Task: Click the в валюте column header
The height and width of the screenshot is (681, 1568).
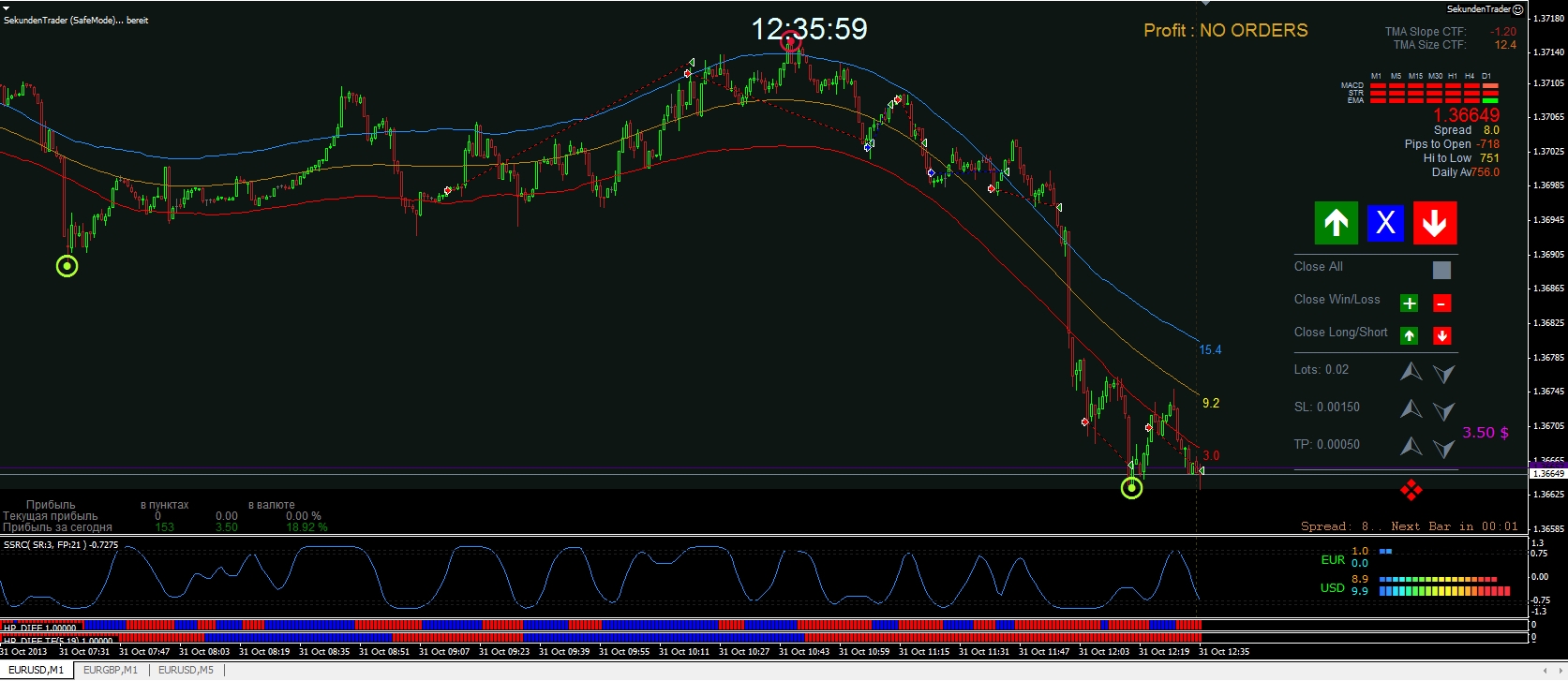Action: 272,505
